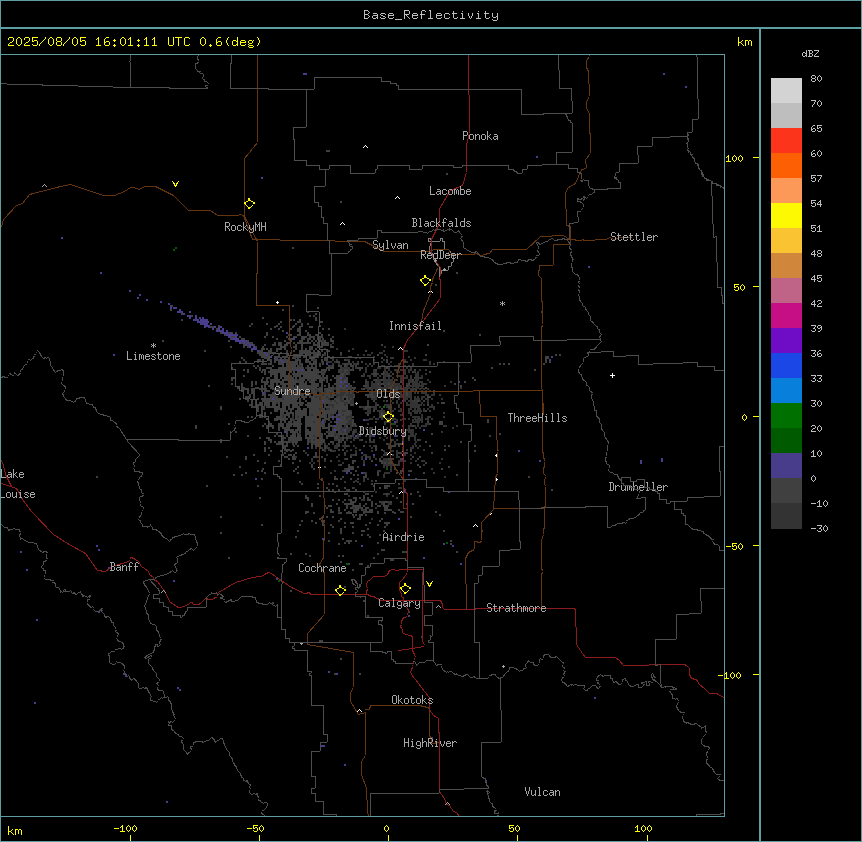
Task: Click the orange swatch between 60 and 57
Action: point(786,165)
